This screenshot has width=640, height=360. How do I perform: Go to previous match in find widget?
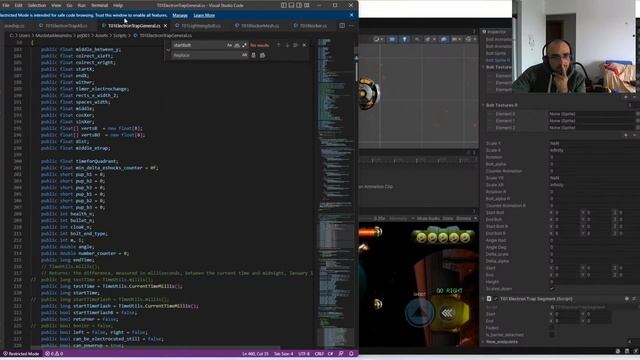(x=278, y=45)
